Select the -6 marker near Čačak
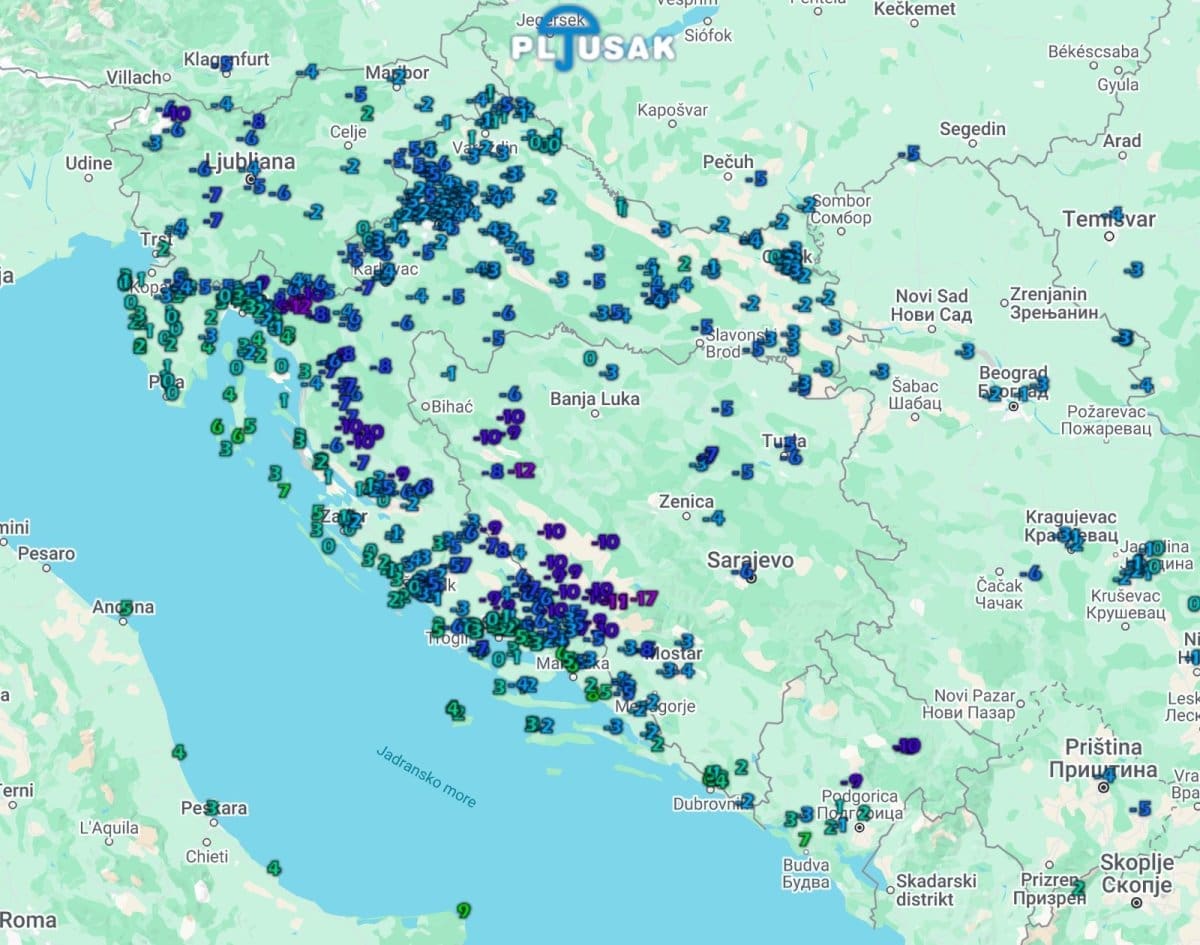 click(1032, 573)
